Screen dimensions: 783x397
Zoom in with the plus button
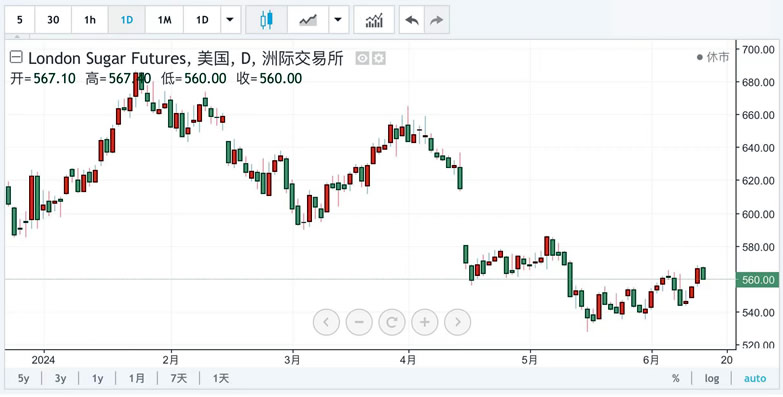(424, 322)
